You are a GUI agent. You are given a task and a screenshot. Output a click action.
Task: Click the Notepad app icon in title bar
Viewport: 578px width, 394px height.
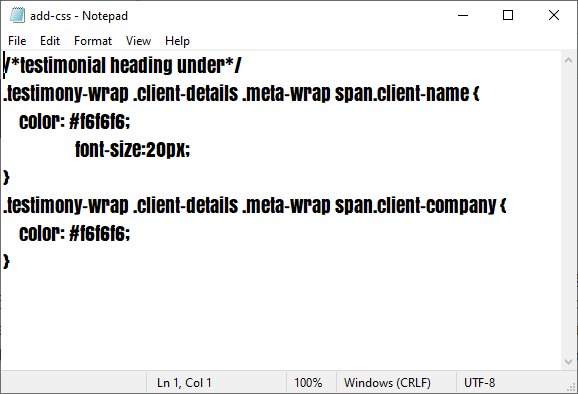(17, 15)
